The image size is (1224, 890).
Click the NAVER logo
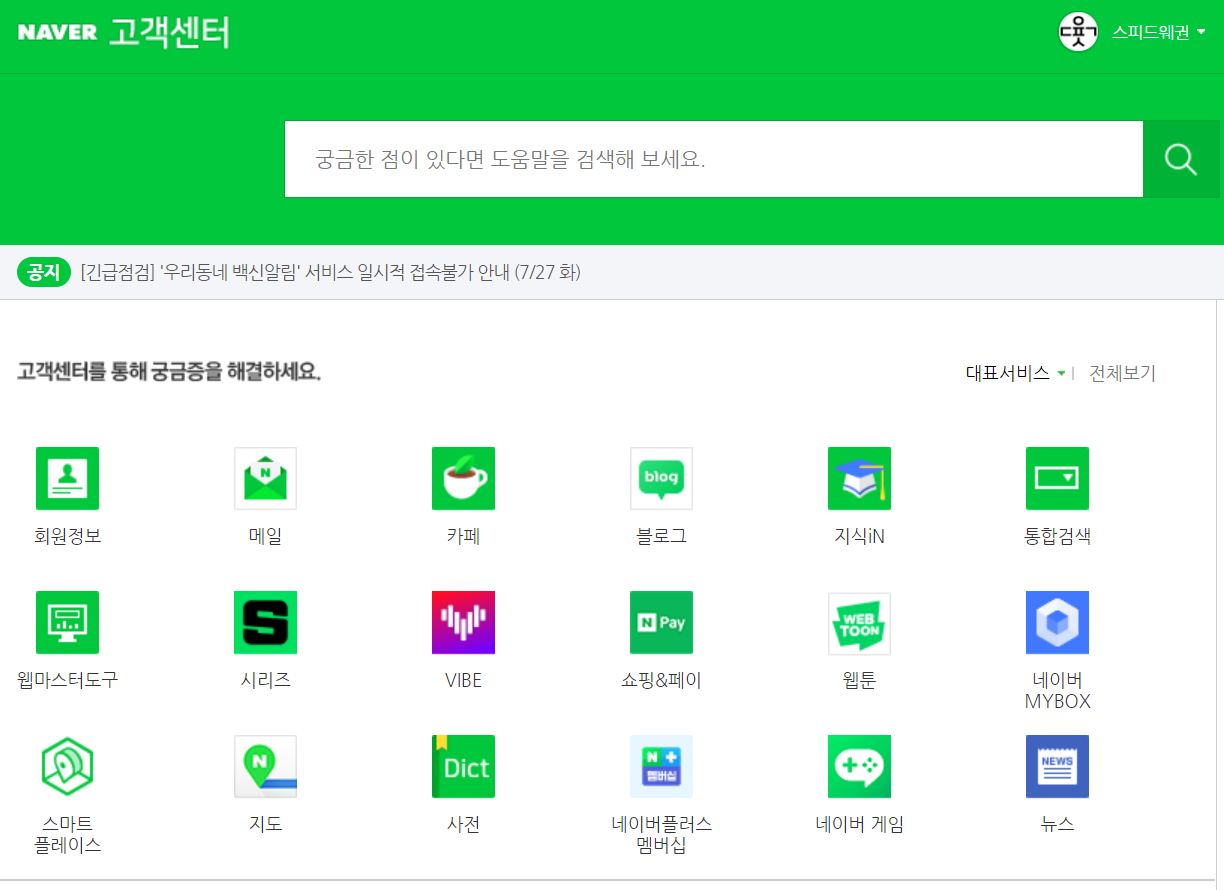point(57,32)
